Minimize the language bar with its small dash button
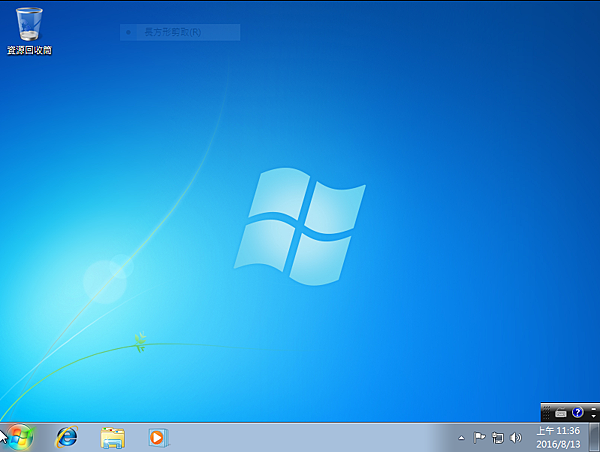 tap(593, 409)
